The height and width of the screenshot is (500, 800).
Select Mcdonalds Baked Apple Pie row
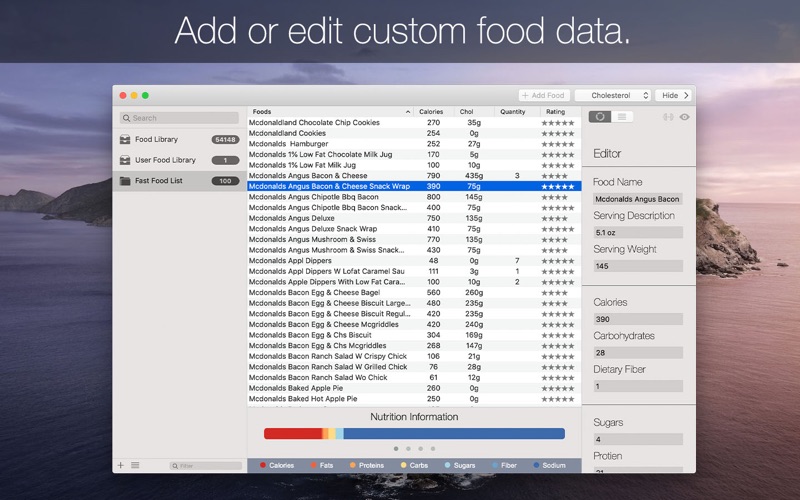(414, 388)
